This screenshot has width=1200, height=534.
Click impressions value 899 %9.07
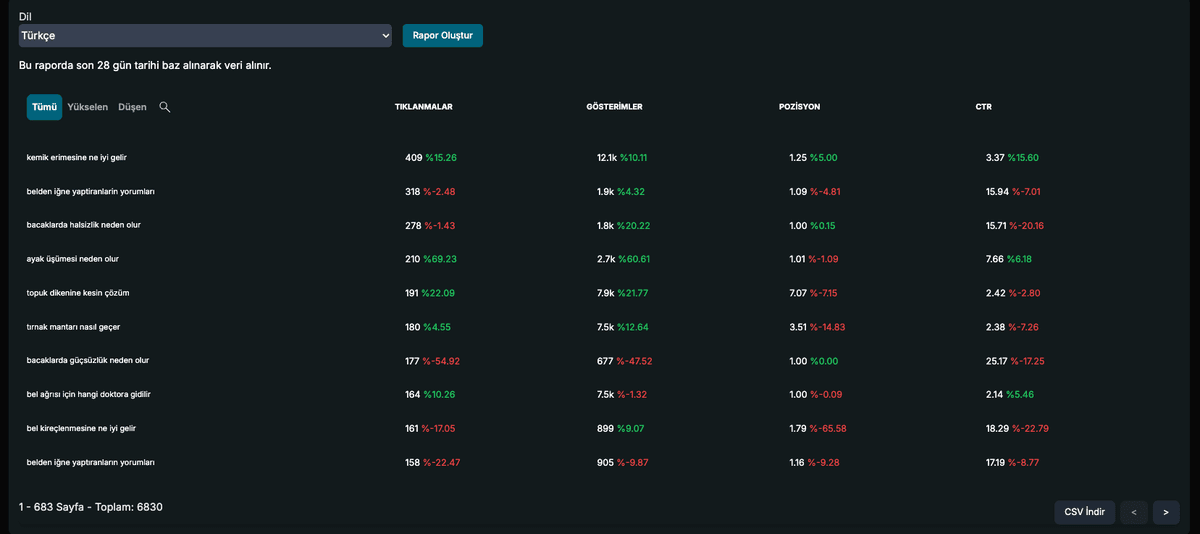(620, 428)
